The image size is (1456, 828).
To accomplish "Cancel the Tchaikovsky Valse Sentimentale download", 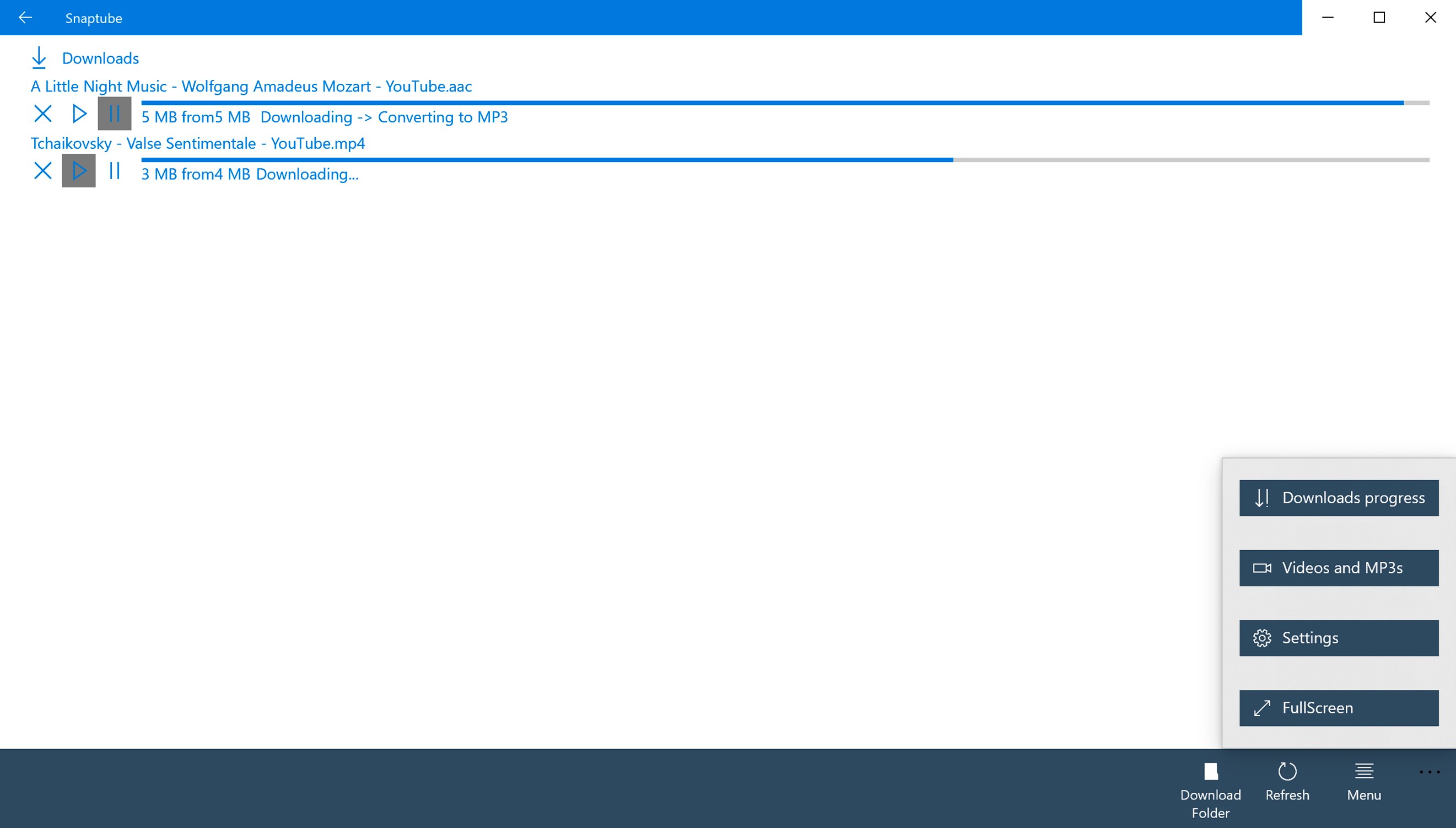I will click(42, 170).
